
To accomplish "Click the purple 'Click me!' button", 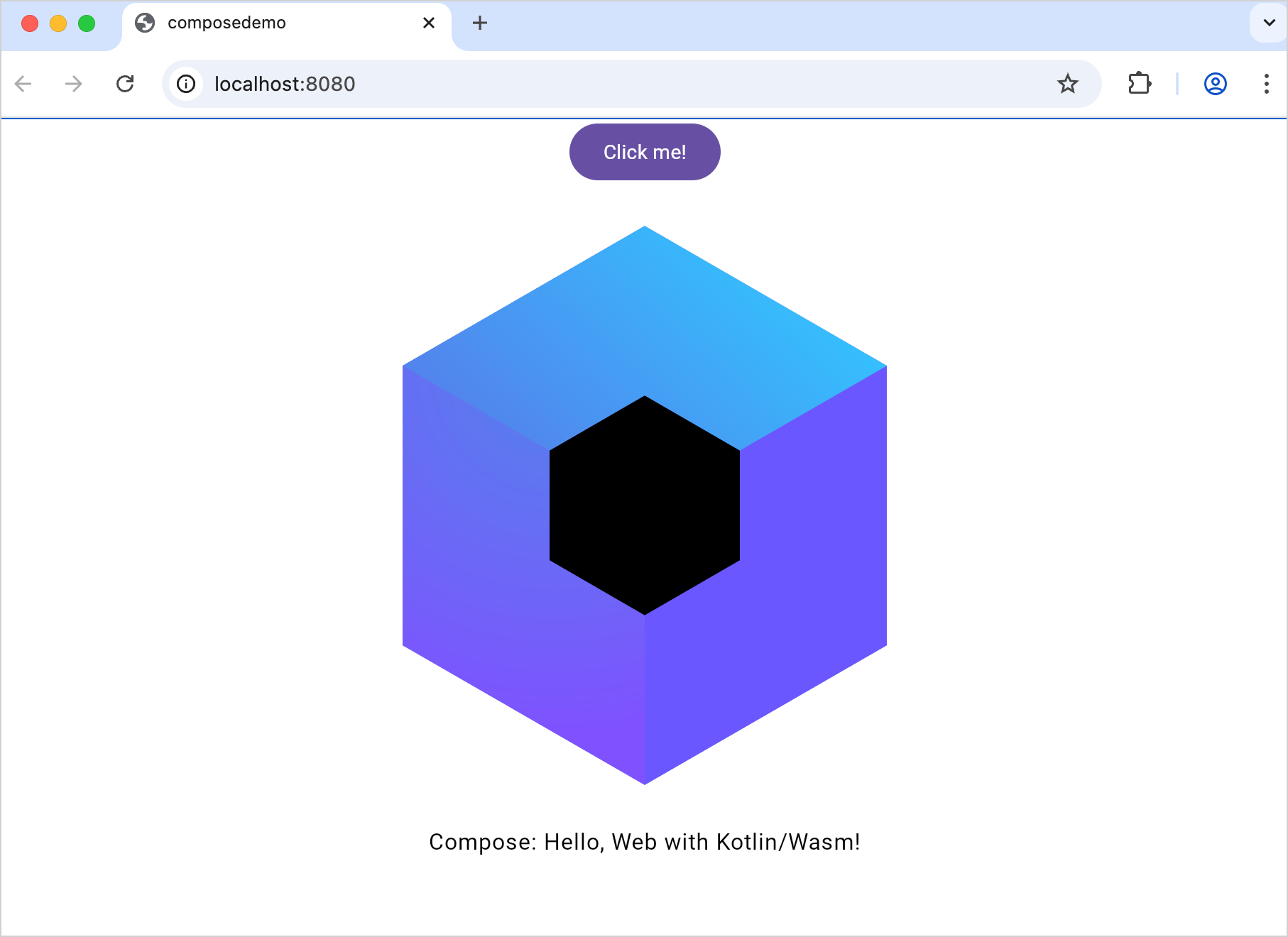I will pyautogui.click(x=645, y=152).
